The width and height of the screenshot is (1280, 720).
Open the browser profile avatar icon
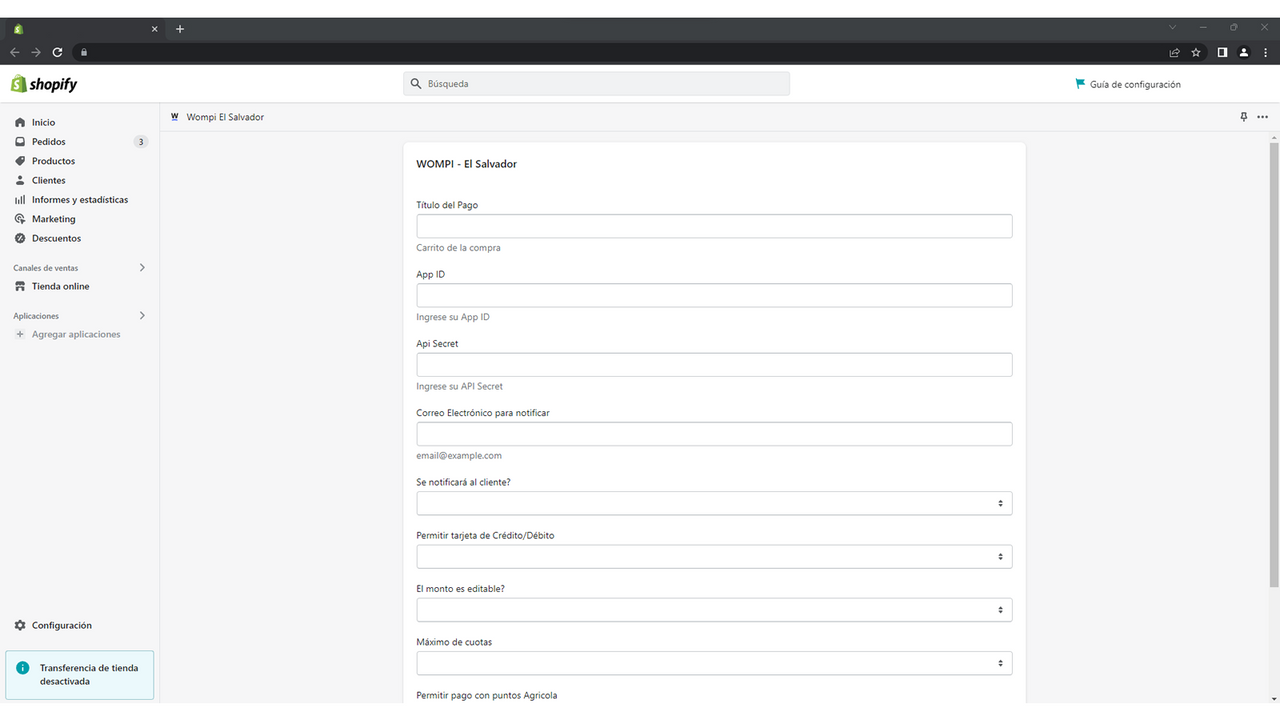[1244, 53]
